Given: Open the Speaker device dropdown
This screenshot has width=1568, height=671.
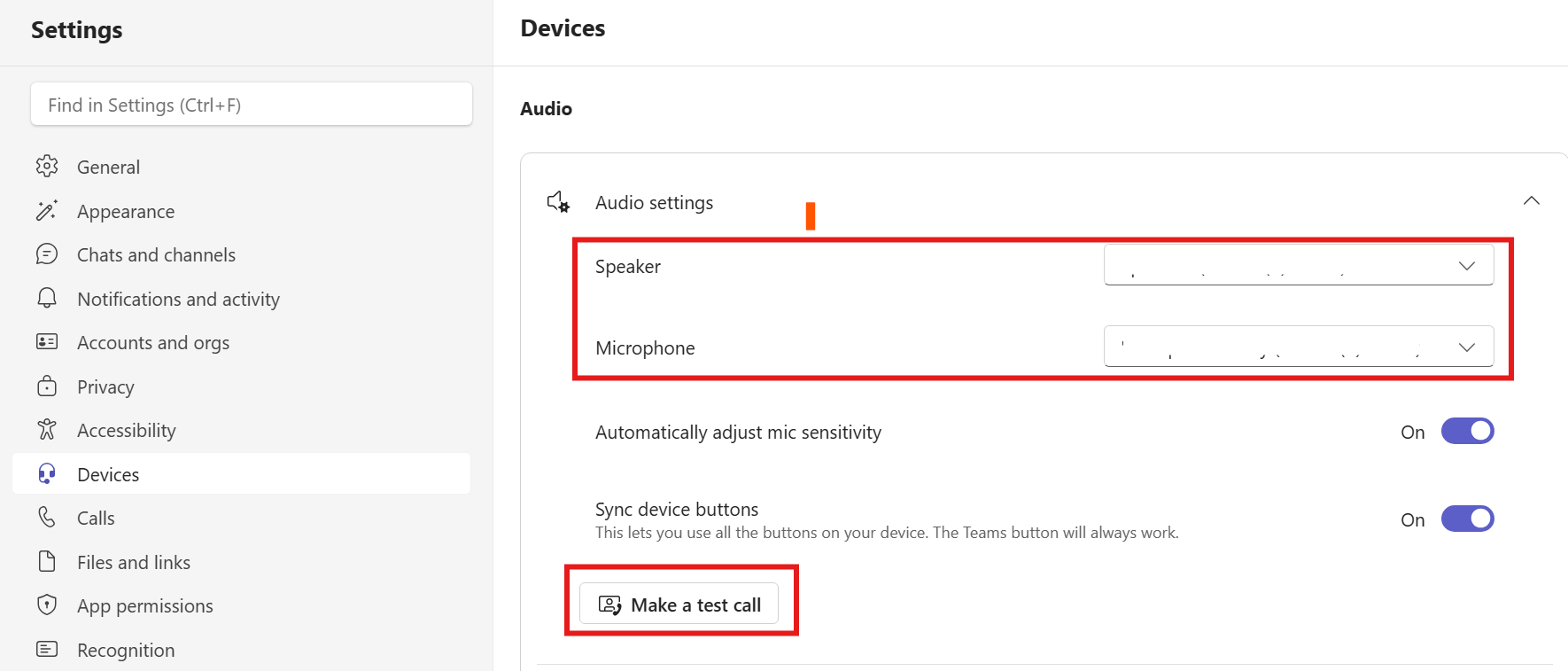Looking at the screenshot, I should click(x=1298, y=266).
